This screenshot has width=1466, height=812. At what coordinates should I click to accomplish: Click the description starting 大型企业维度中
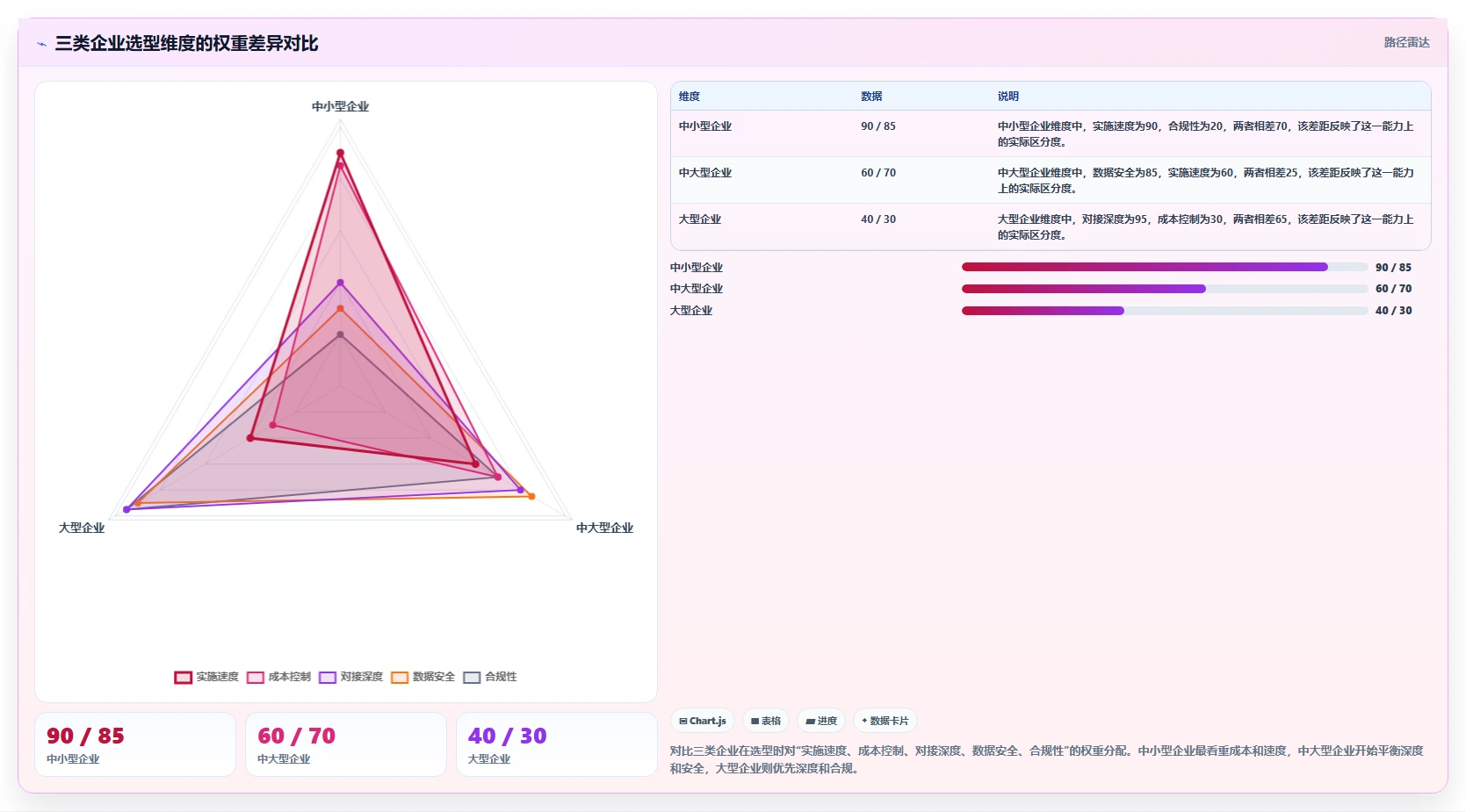point(1206,227)
